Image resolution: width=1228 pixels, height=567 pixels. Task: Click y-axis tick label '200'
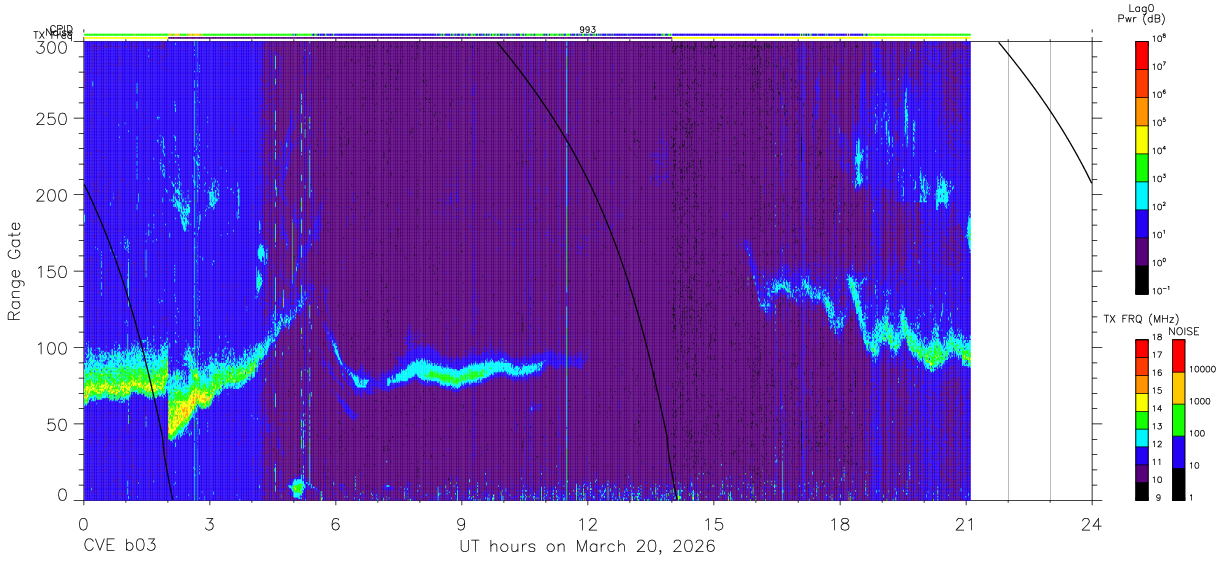(53, 195)
